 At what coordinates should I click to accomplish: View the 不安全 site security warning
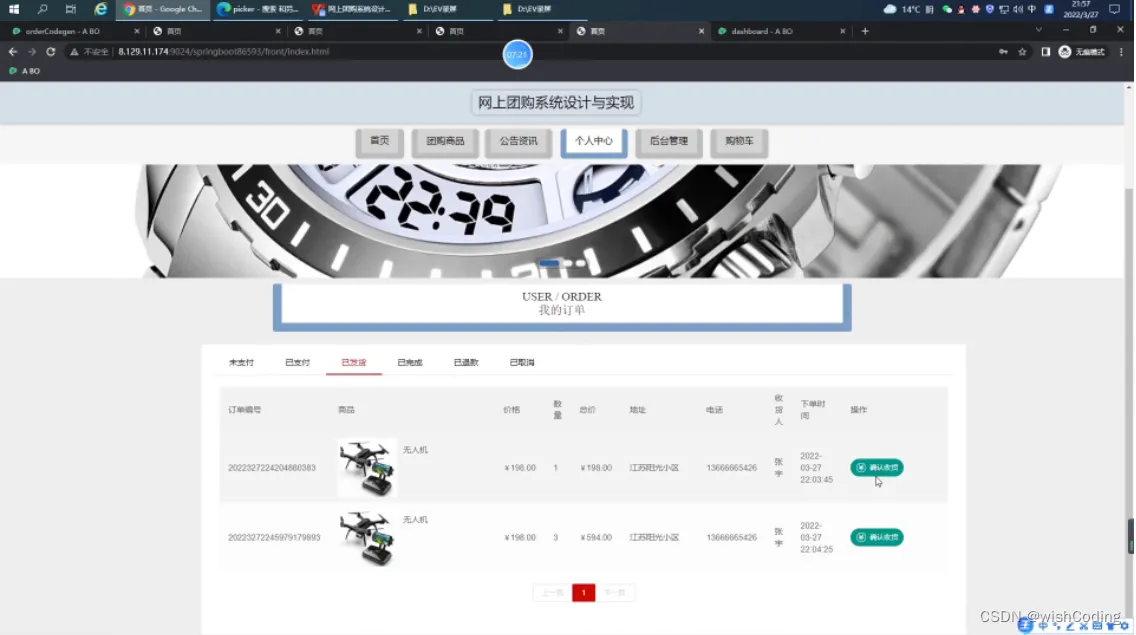coord(89,51)
